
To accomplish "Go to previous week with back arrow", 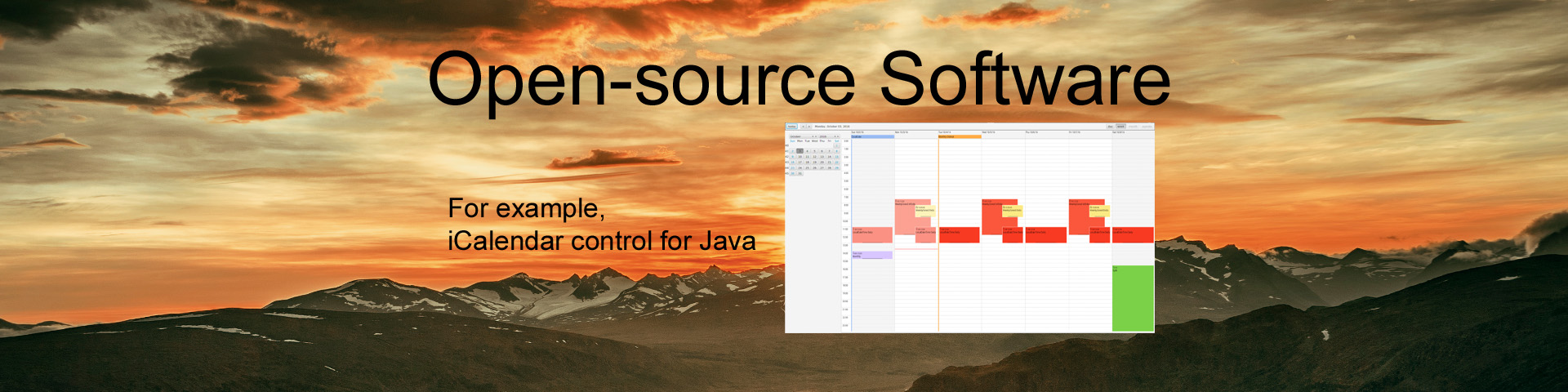I will pyautogui.click(x=803, y=127).
